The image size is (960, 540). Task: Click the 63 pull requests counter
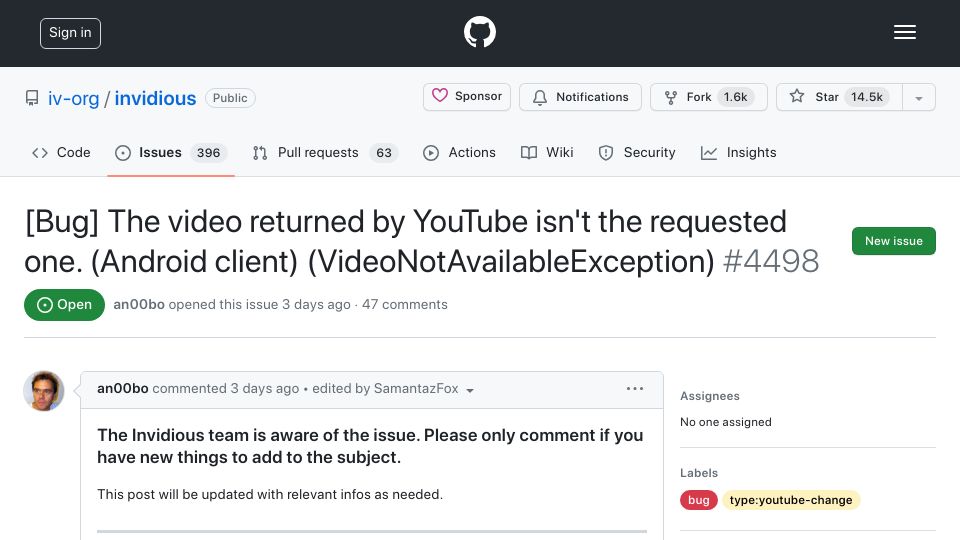(384, 152)
